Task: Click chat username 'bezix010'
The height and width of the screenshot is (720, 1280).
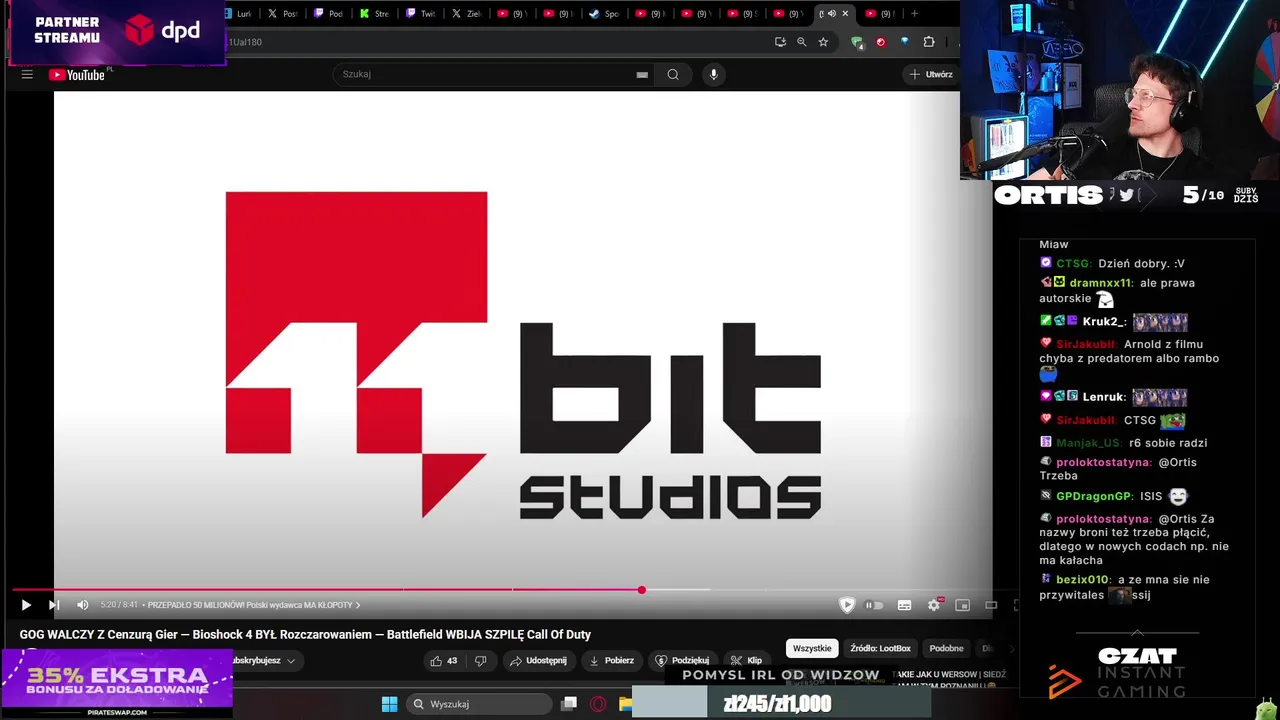Action: (1083, 580)
